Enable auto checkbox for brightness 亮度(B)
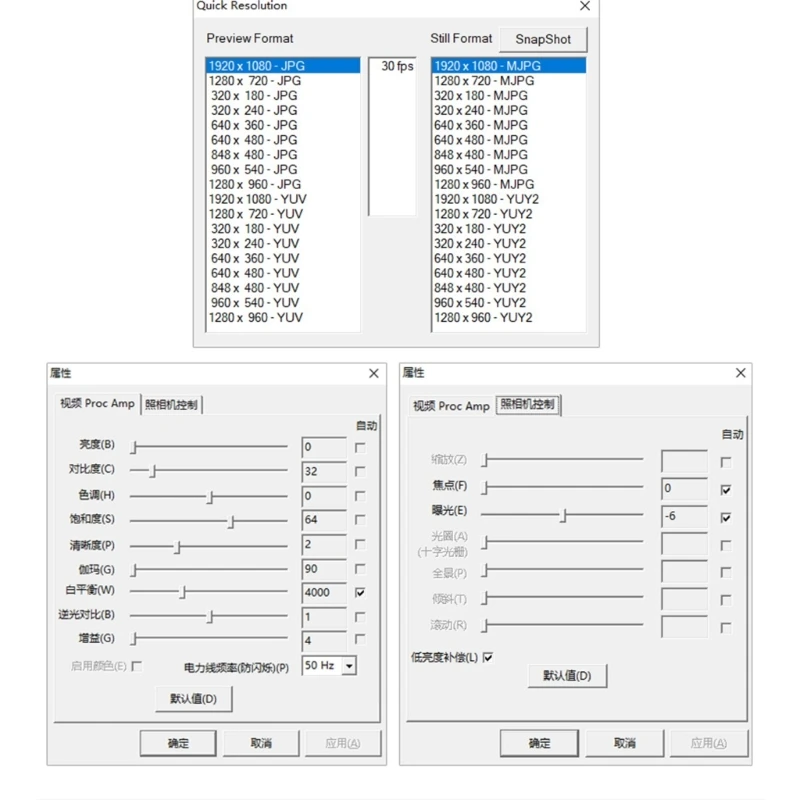Viewport: 800px width, 800px height. (x=360, y=447)
